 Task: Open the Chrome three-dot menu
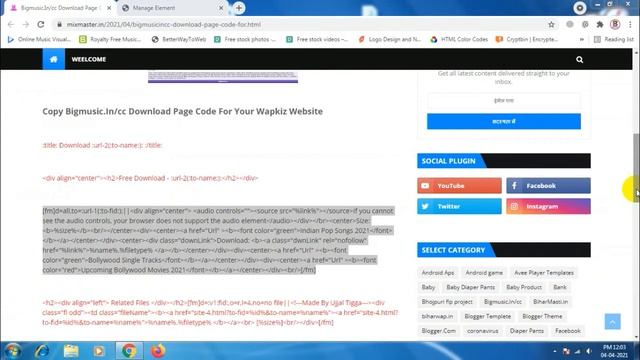coord(631,24)
